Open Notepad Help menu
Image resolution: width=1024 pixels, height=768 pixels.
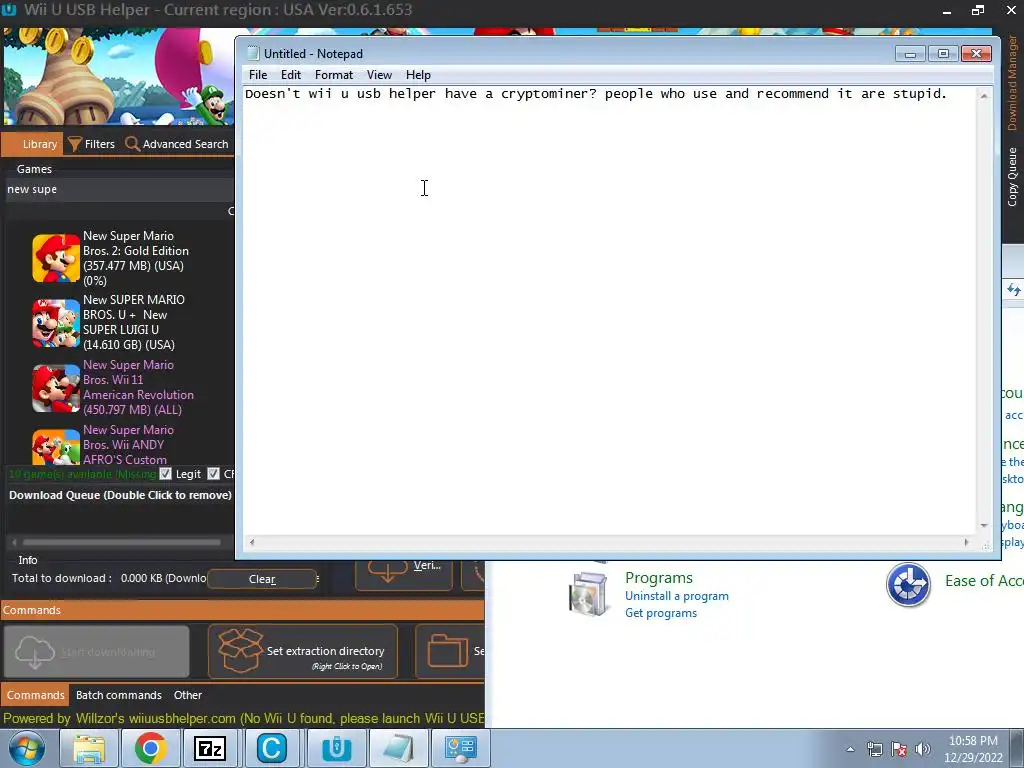pos(418,75)
